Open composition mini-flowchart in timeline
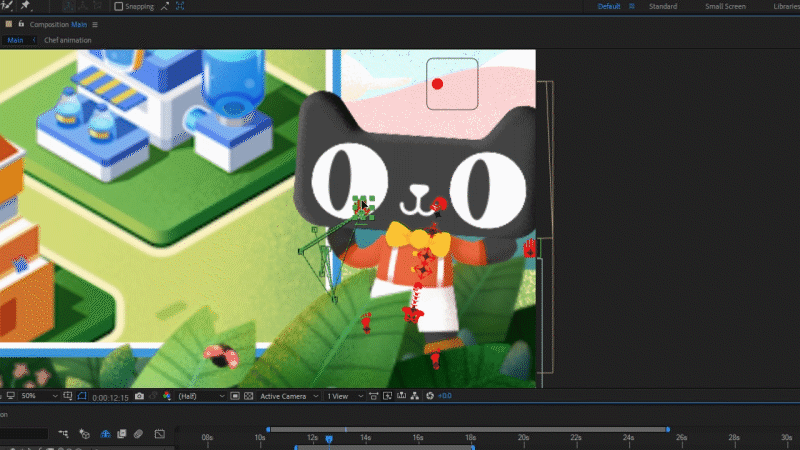This screenshot has height=450, width=800. (x=63, y=434)
